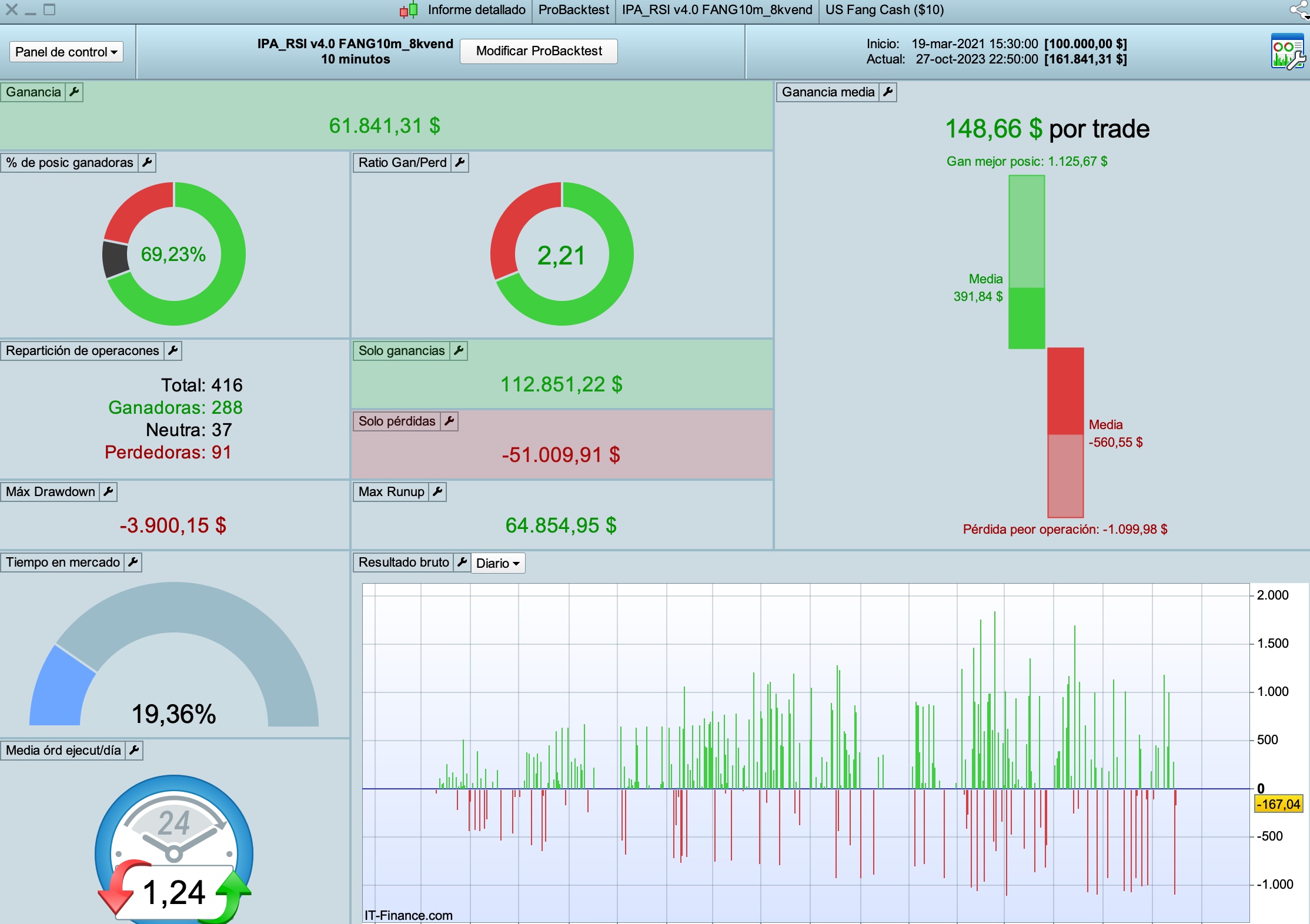
Task: Click the Solo pérdidas panel label
Action: [x=397, y=421]
